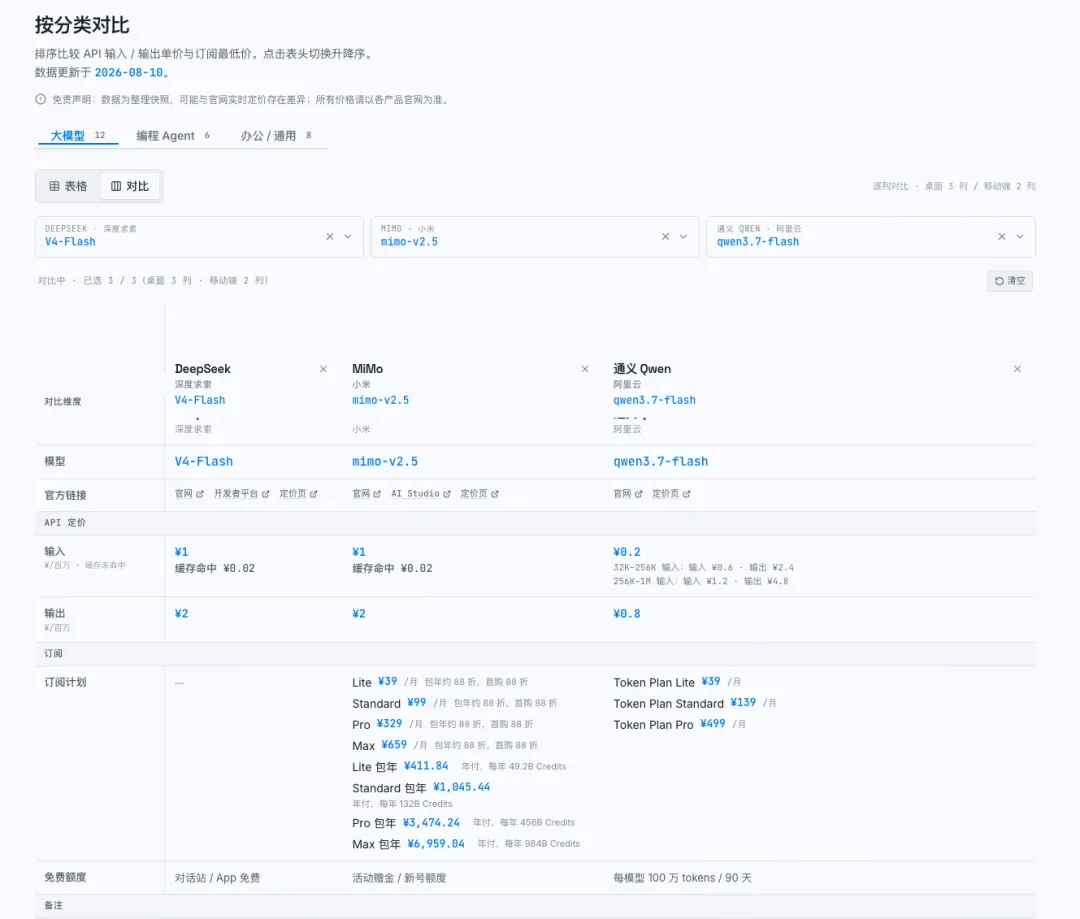Click the Max ¥659 MiMo plan

click(x=445, y=745)
